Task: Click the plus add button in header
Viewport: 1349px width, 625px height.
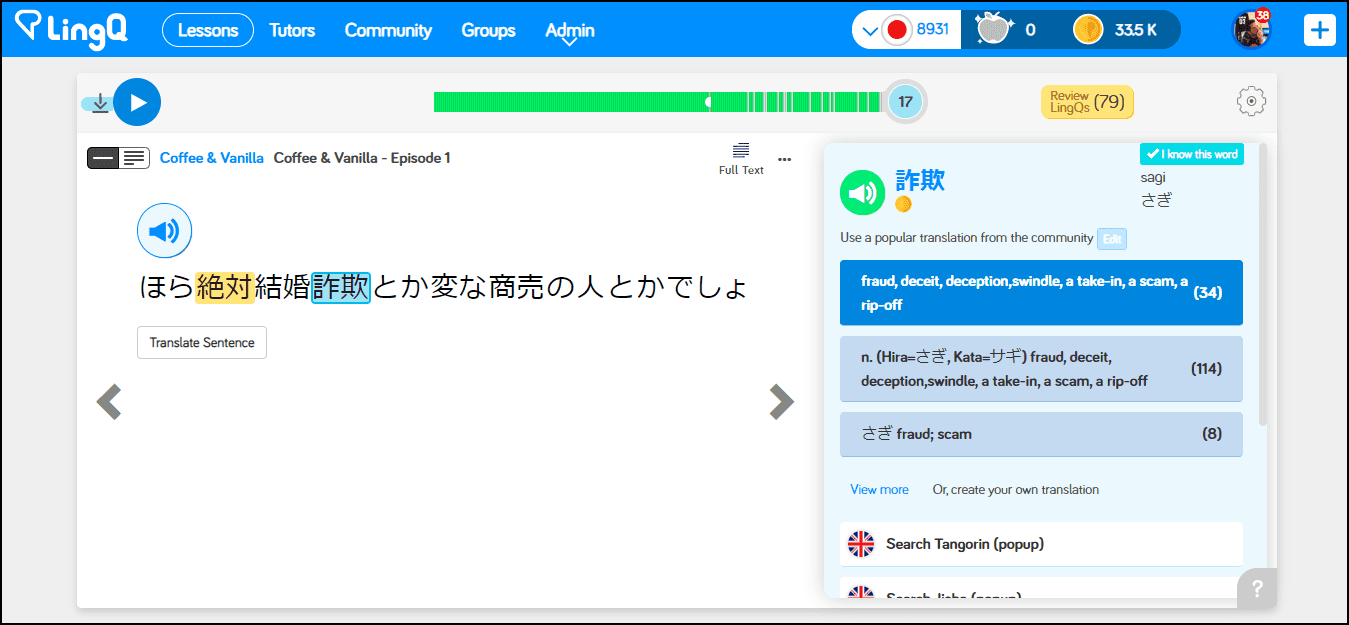Action: 1320,30
